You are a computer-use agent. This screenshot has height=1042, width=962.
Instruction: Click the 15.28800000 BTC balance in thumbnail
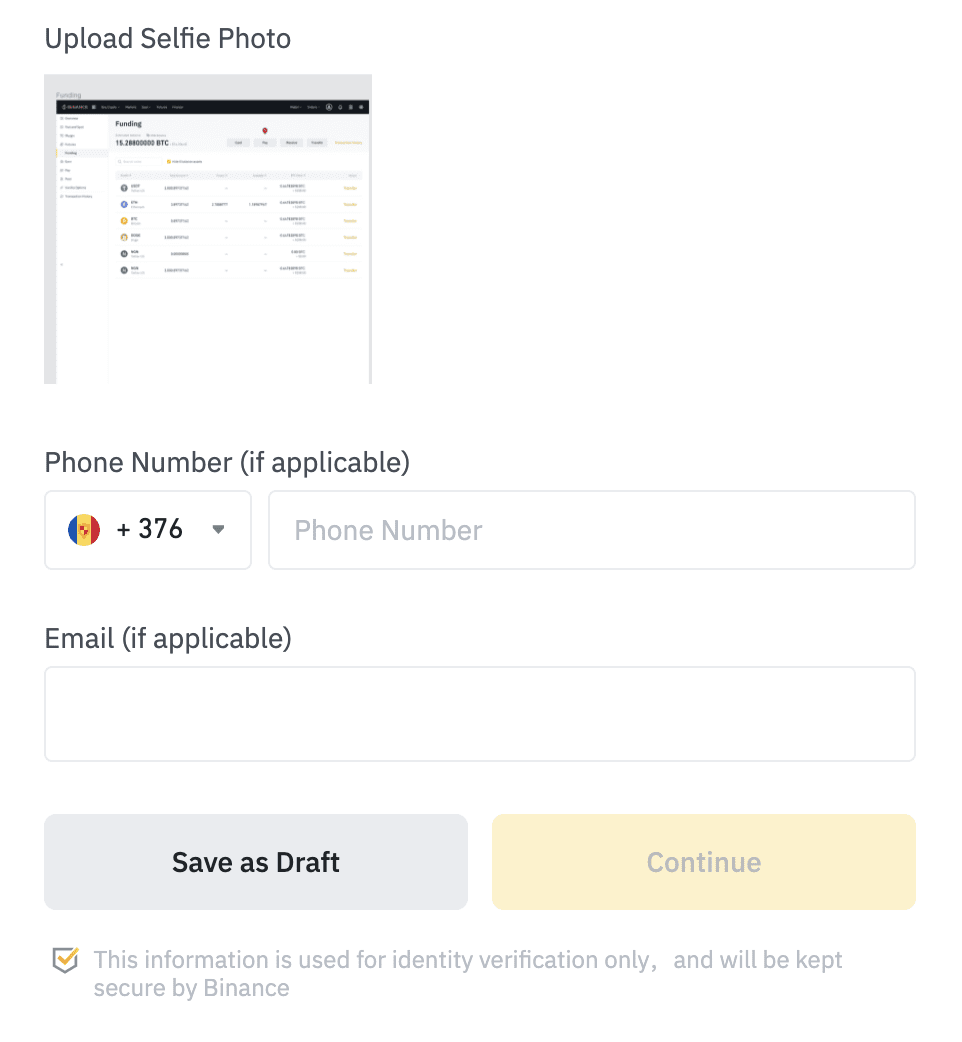(142, 143)
